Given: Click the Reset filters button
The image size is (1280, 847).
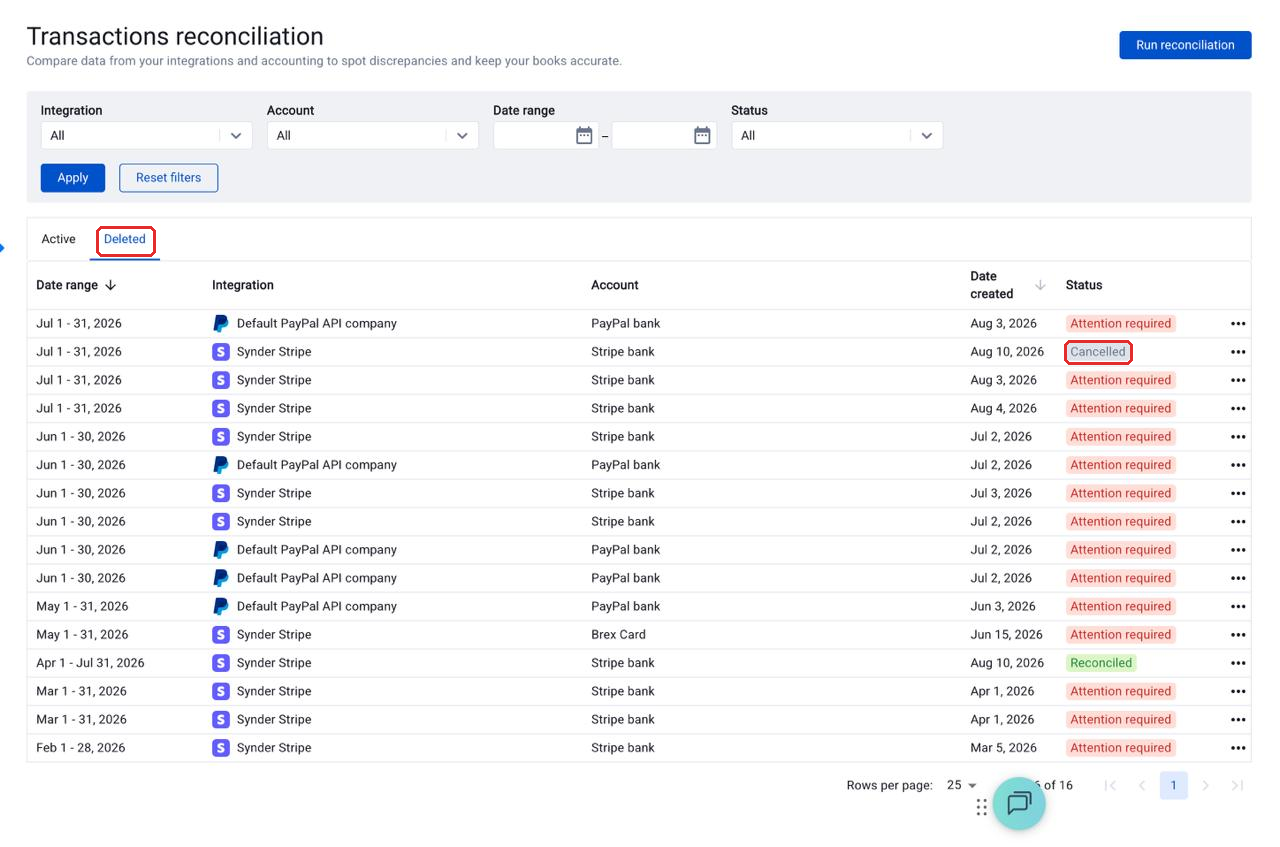Looking at the screenshot, I should [x=169, y=178].
